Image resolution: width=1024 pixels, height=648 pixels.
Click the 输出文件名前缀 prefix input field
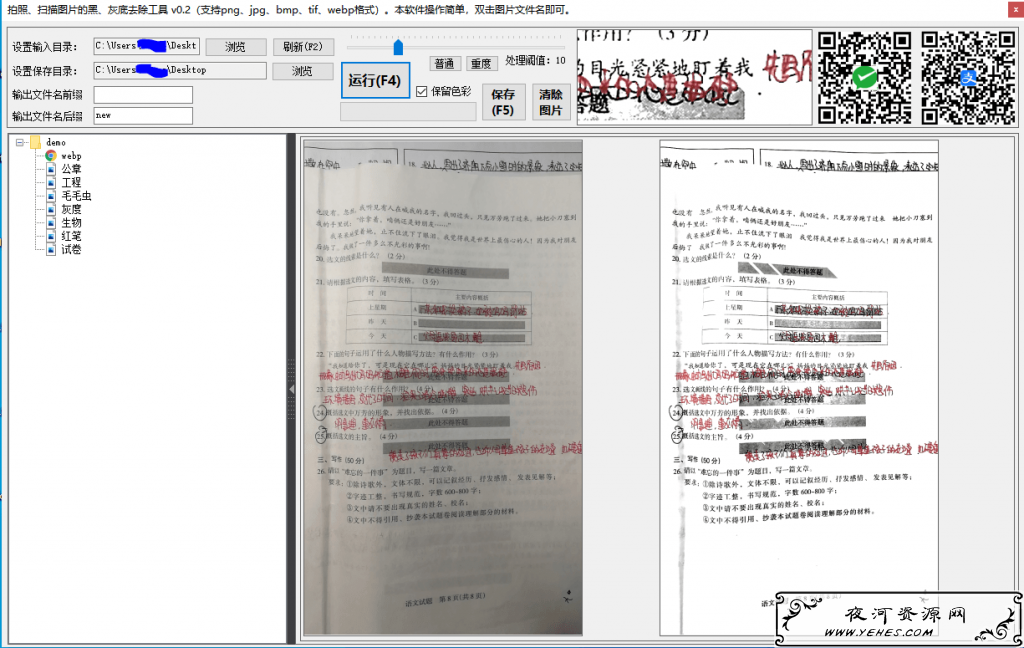(143, 95)
